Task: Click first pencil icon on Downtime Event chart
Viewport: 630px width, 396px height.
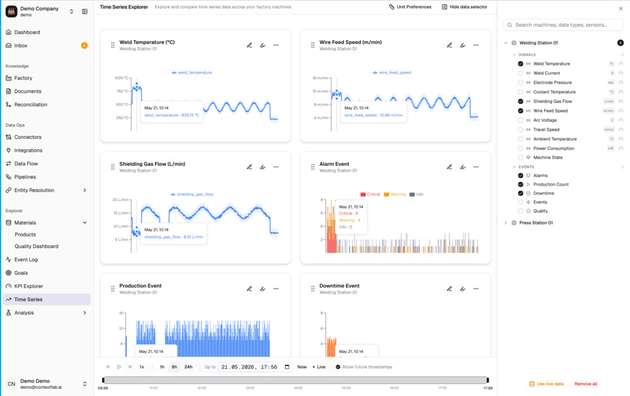Action: coord(449,288)
